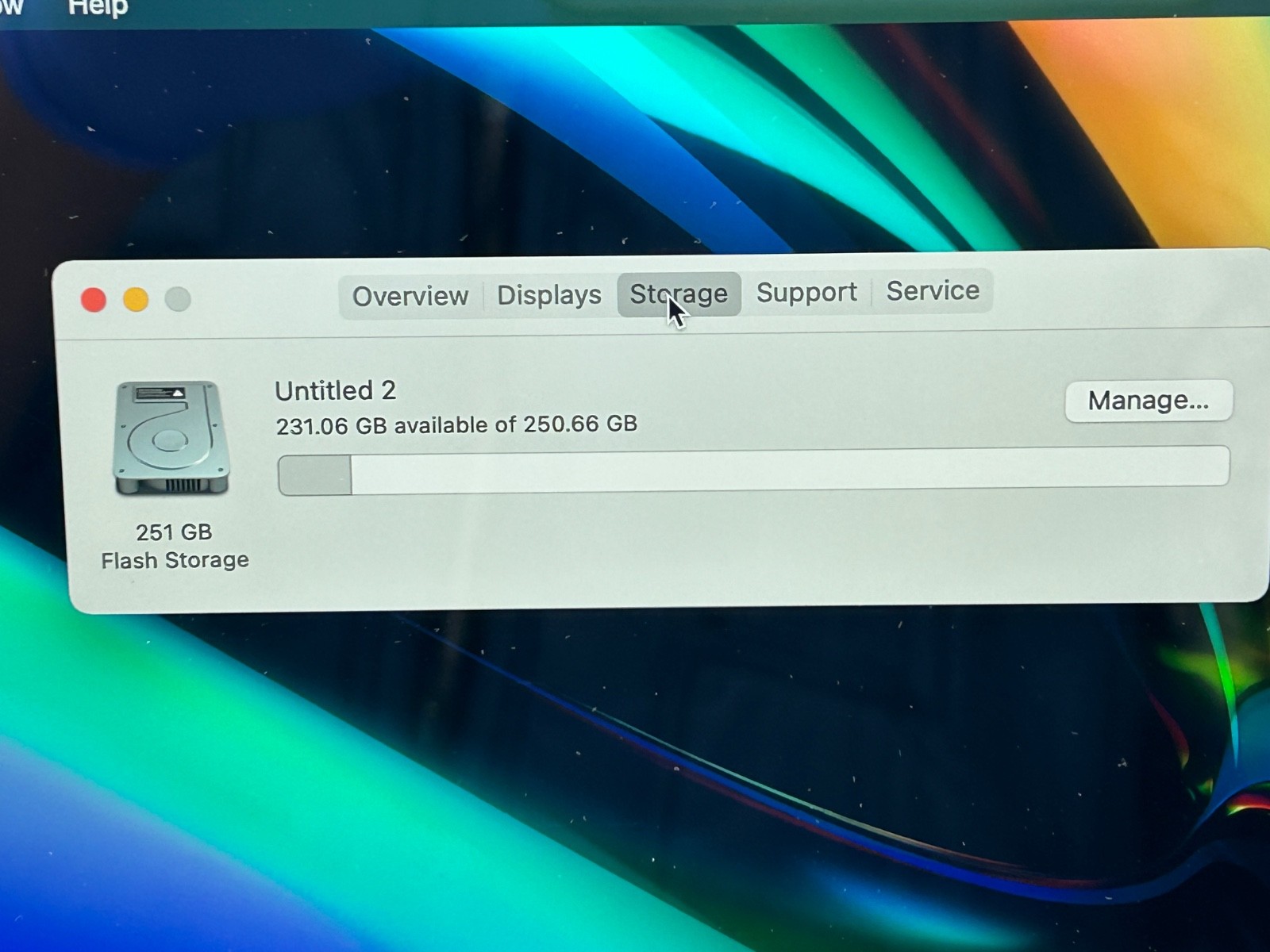The width and height of the screenshot is (1270, 952).
Task: Click the '231.06 GB available of 250.66 GB' text
Action: [x=456, y=425]
